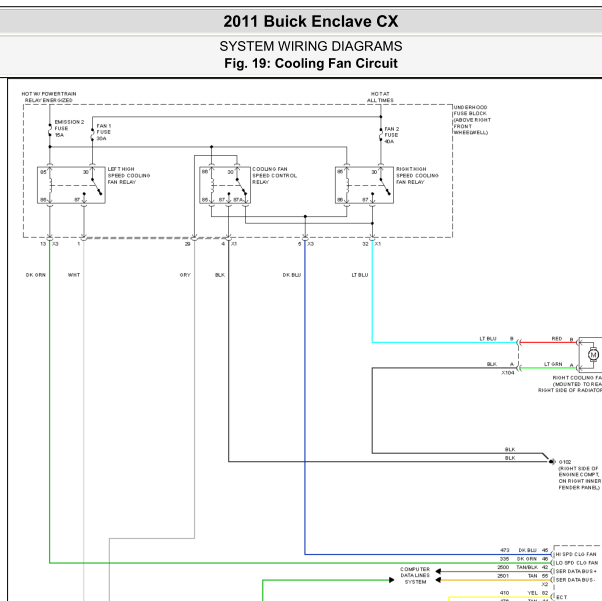Click the 'LO SPD CLG FAN' pin label
The image size is (602, 601).
(577, 563)
